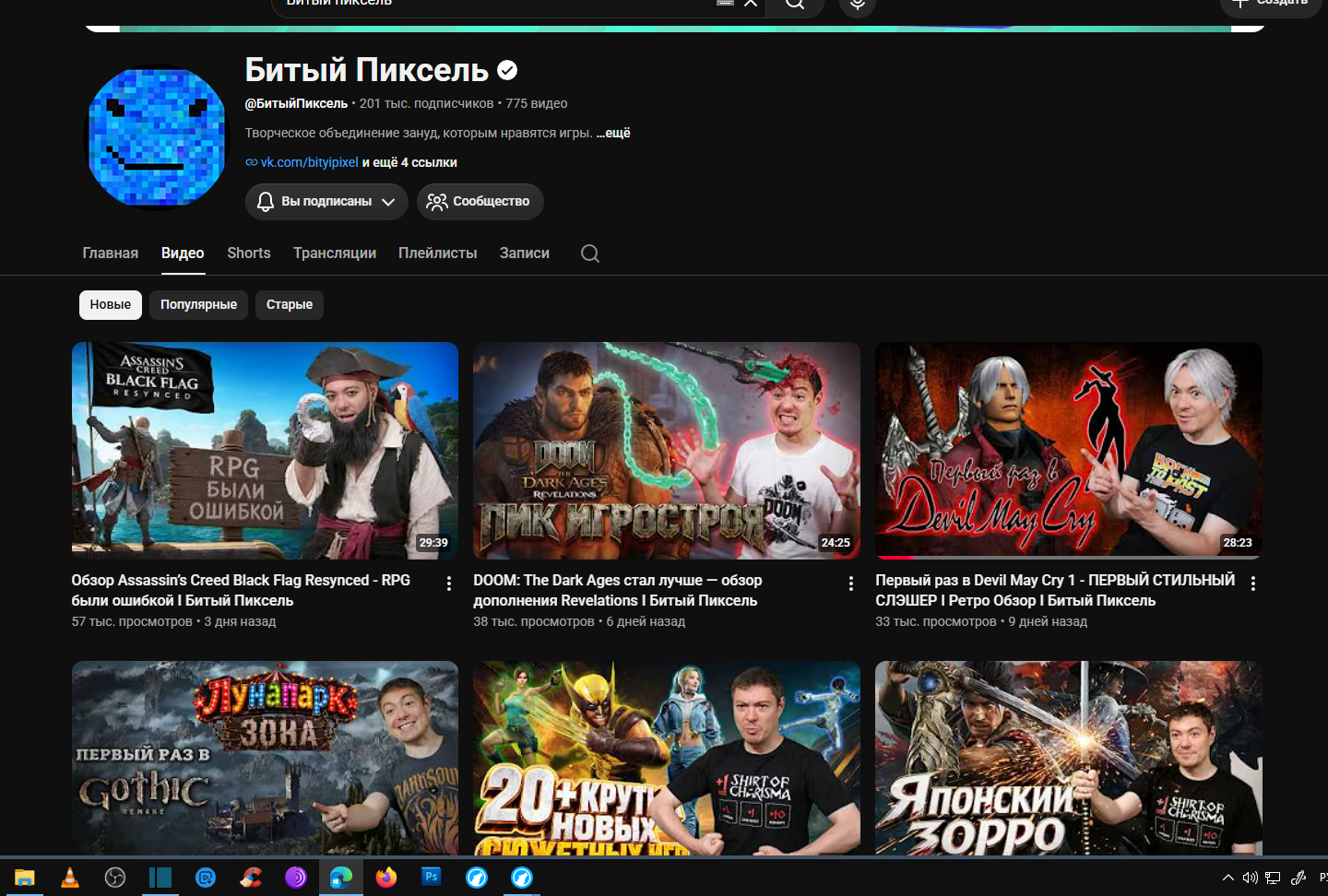Click the volume speaker icon in system tray
This screenshot has height=896, width=1328.
click(x=1251, y=878)
